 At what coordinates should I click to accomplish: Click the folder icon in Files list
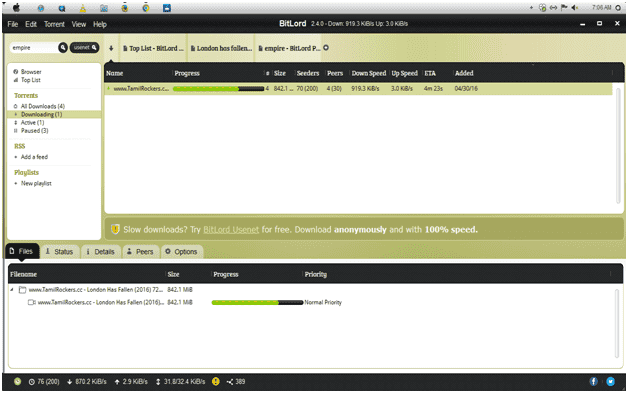coord(22,290)
